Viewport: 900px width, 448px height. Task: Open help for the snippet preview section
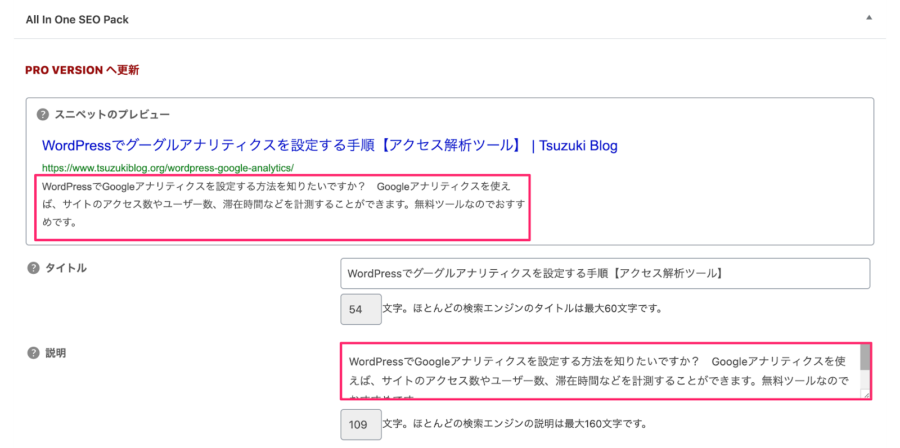coord(42,114)
